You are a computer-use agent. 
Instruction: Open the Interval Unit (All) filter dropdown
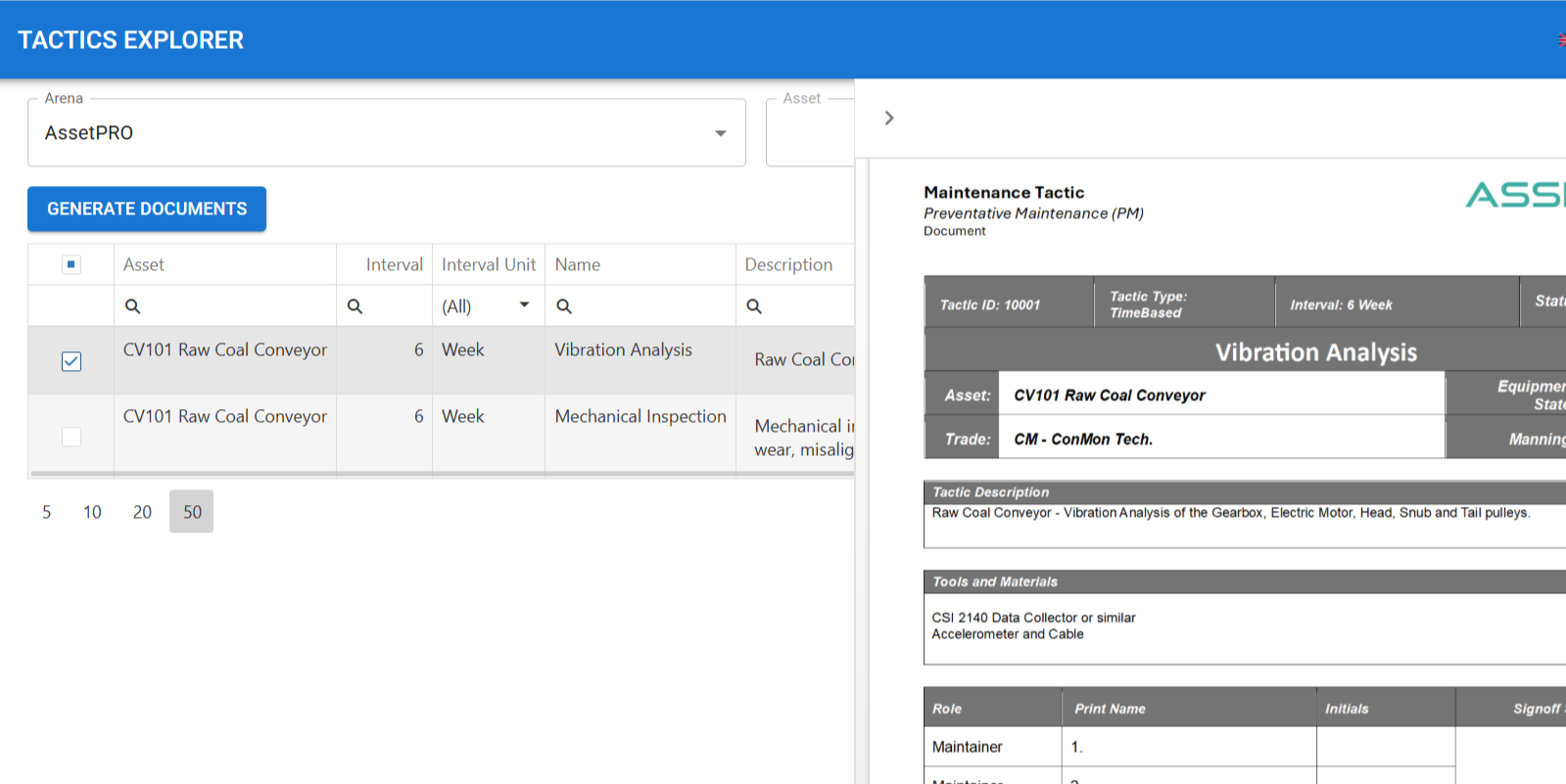point(487,306)
